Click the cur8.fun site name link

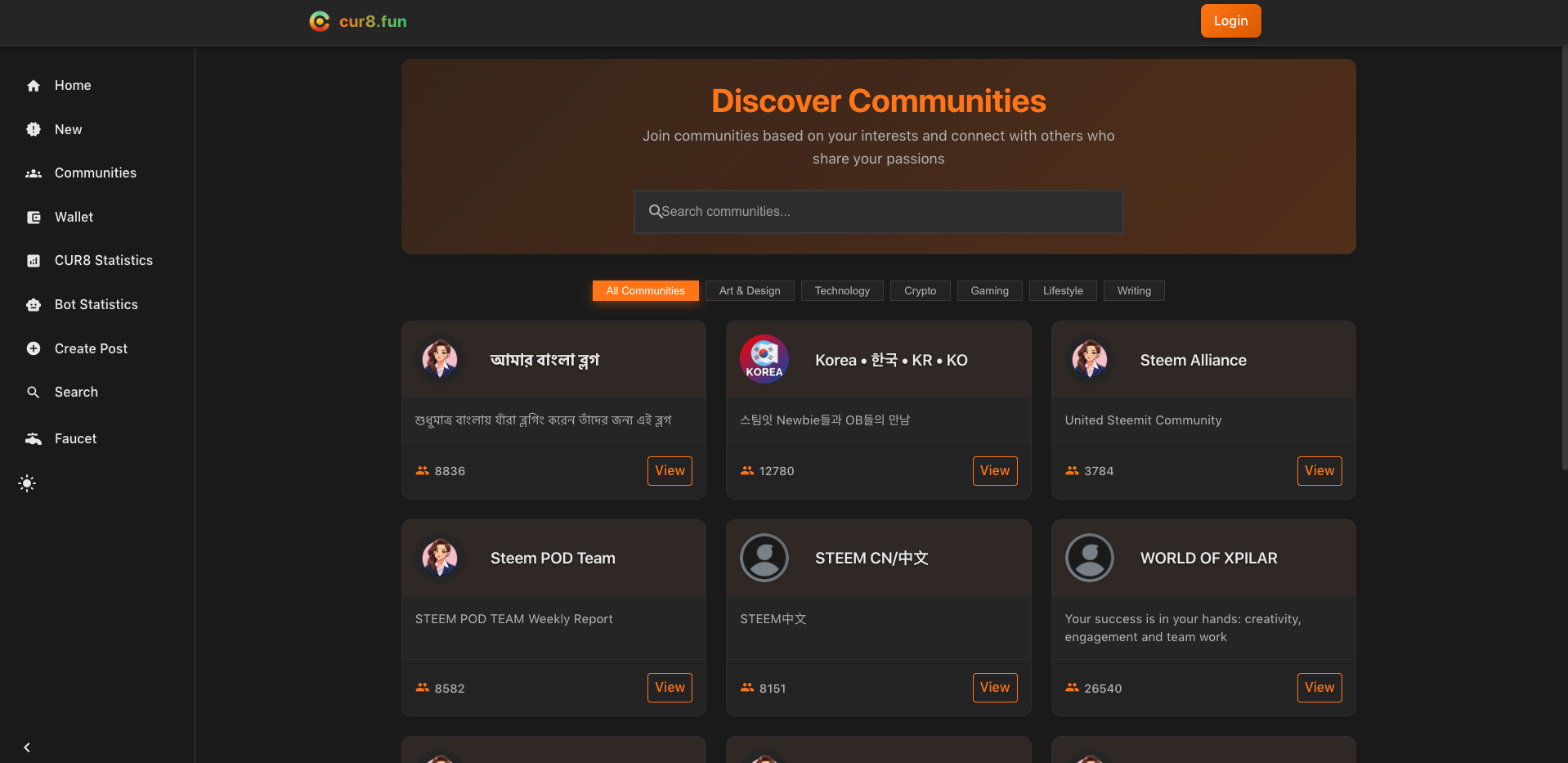[x=373, y=21]
